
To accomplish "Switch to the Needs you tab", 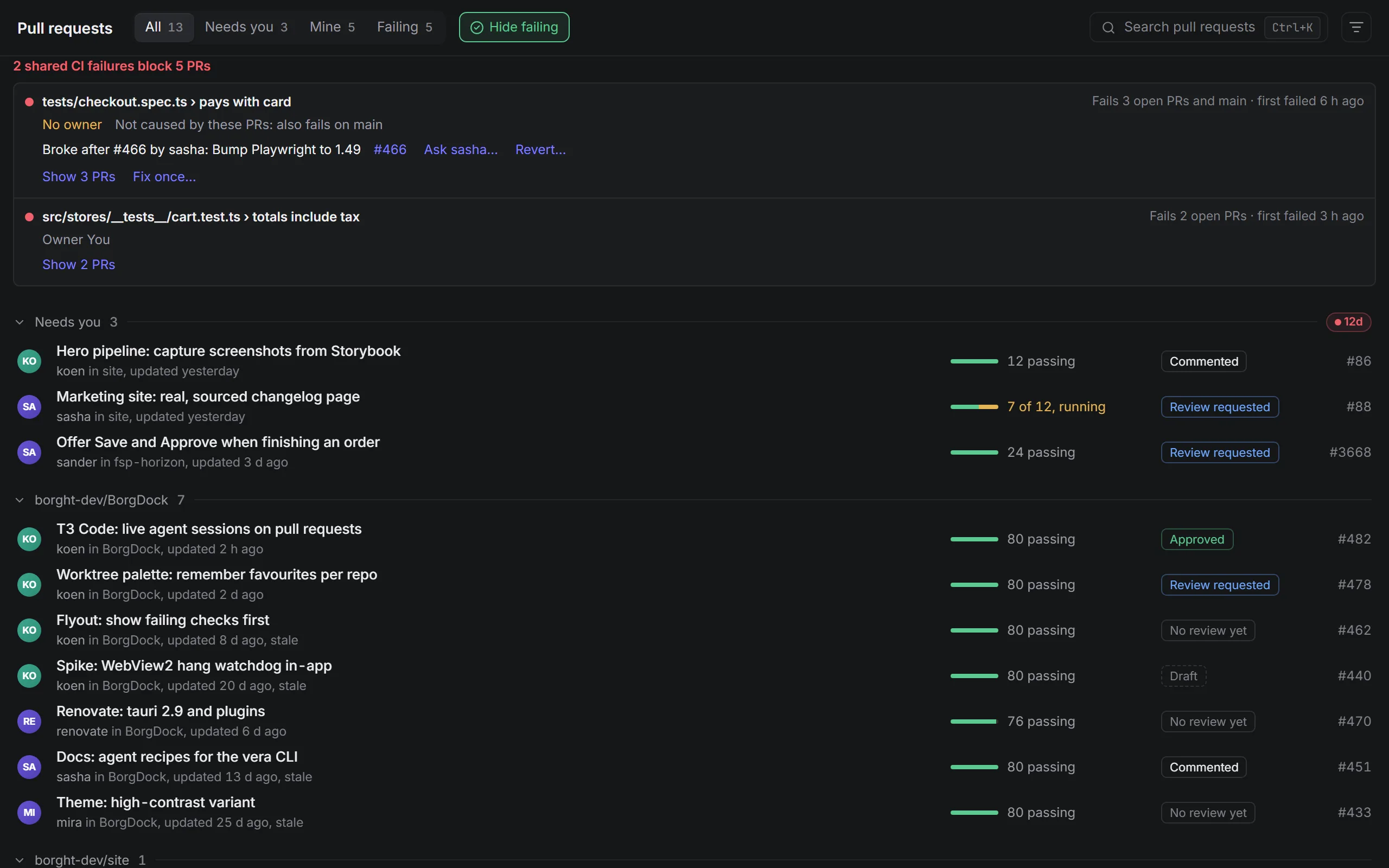I will pos(246,27).
